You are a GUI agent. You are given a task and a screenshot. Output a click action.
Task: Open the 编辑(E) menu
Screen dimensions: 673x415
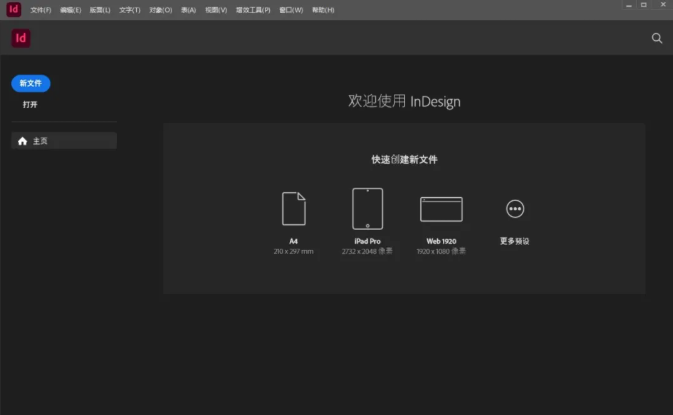pyautogui.click(x=70, y=10)
